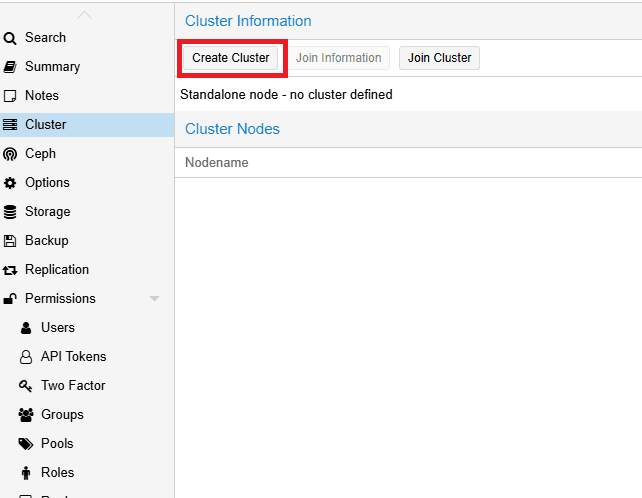Viewport: 642px width, 498px height.
Task: Click the Storage database icon
Action: pyautogui.click(x=10, y=212)
